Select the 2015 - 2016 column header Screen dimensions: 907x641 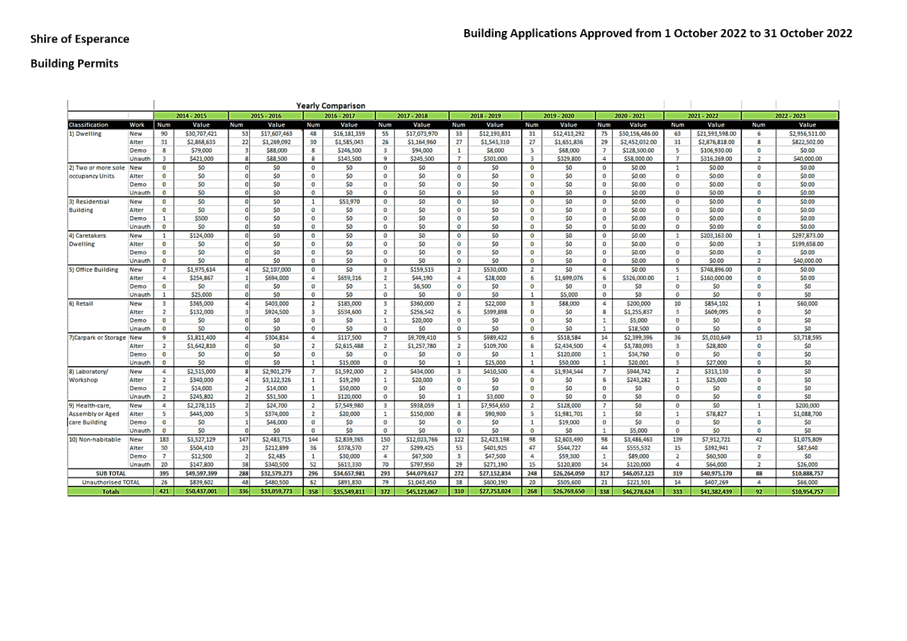coord(265,116)
